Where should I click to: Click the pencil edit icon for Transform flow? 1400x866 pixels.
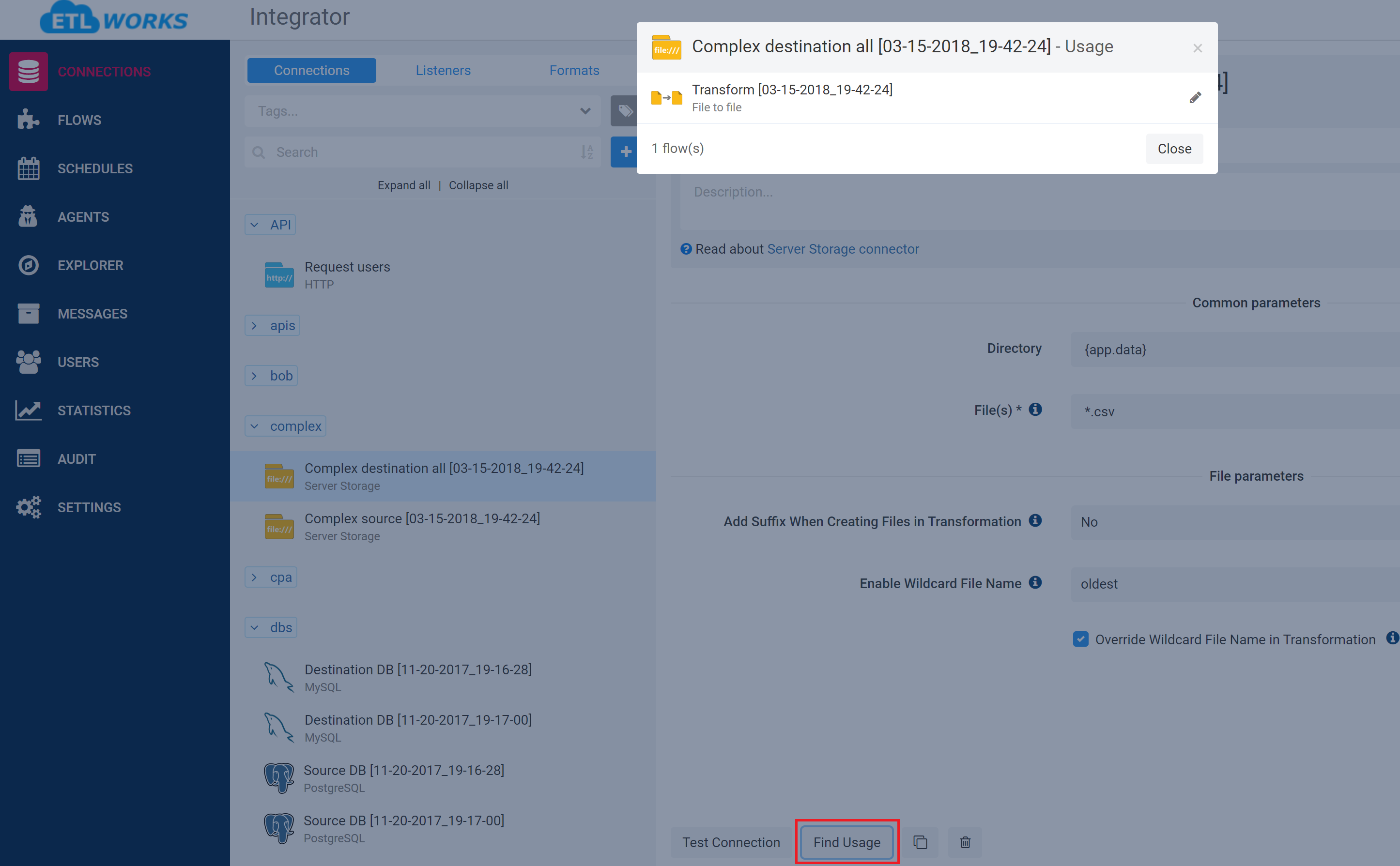1195,97
